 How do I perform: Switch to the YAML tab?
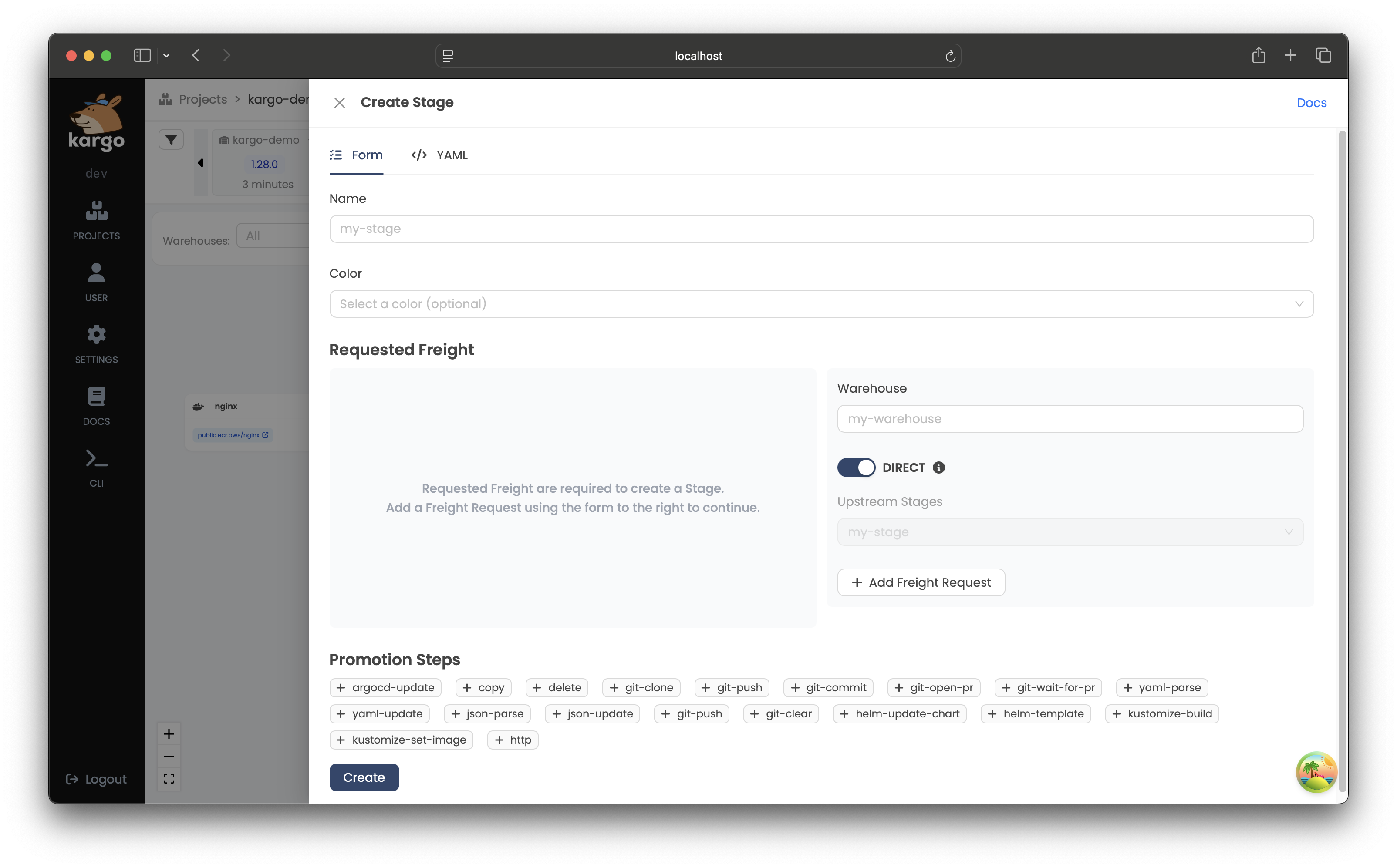point(440,155)
